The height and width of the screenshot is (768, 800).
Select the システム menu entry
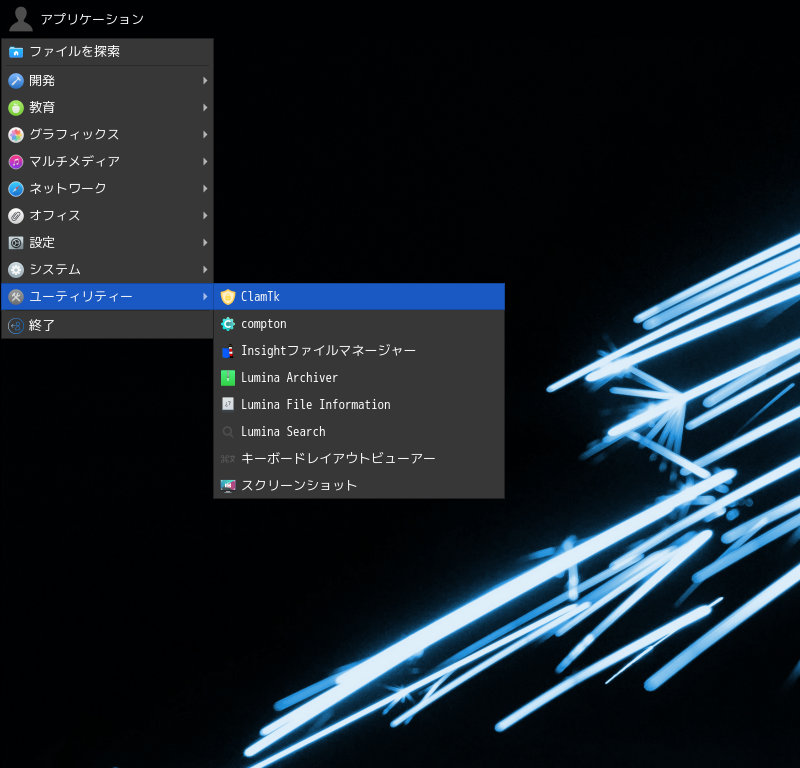click(x=55, y=270)
